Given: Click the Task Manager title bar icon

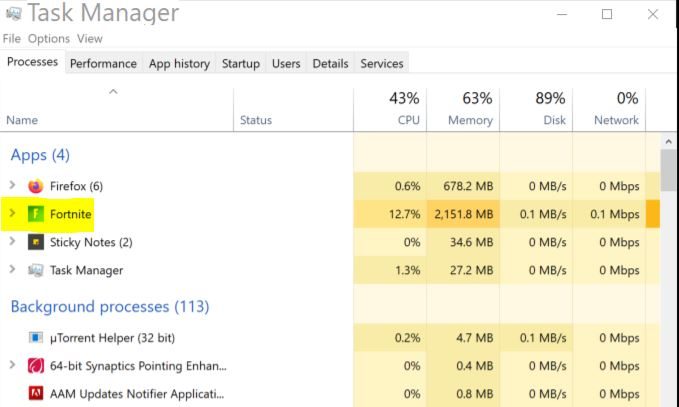Looking at the screenshot, I should 13,13.
